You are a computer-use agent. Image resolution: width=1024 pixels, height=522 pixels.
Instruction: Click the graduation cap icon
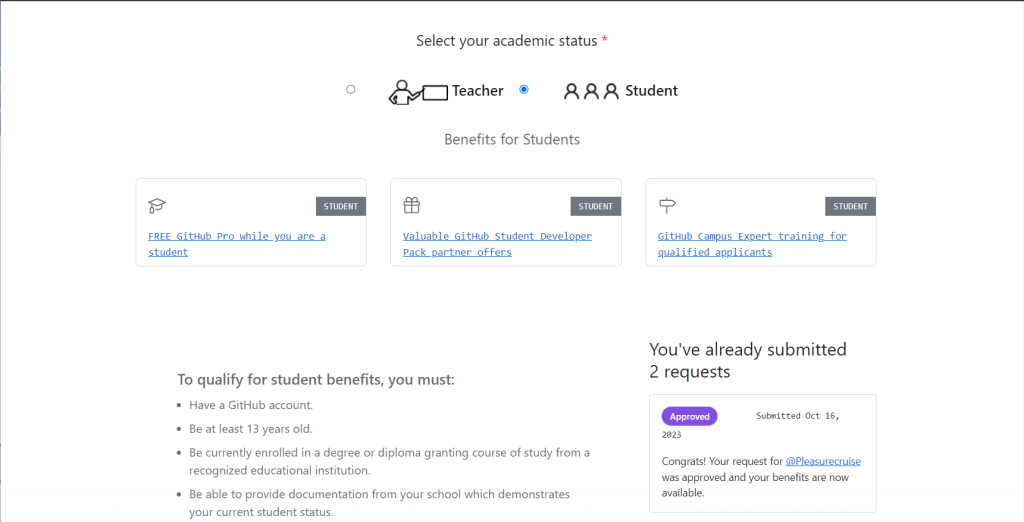click(x=157, y=206)
